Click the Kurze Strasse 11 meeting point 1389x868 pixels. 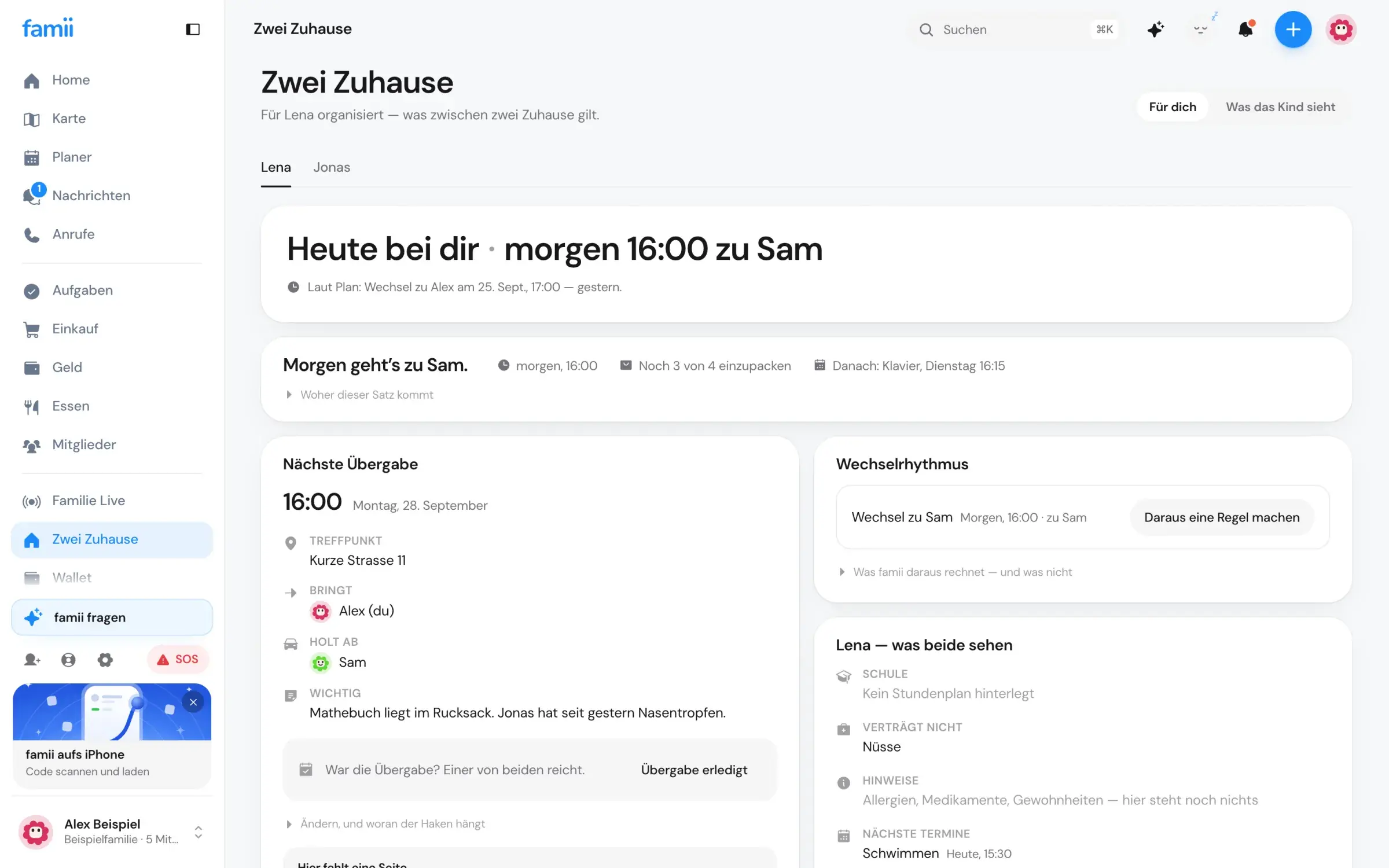pyautogui.click(x=358, y=560)
